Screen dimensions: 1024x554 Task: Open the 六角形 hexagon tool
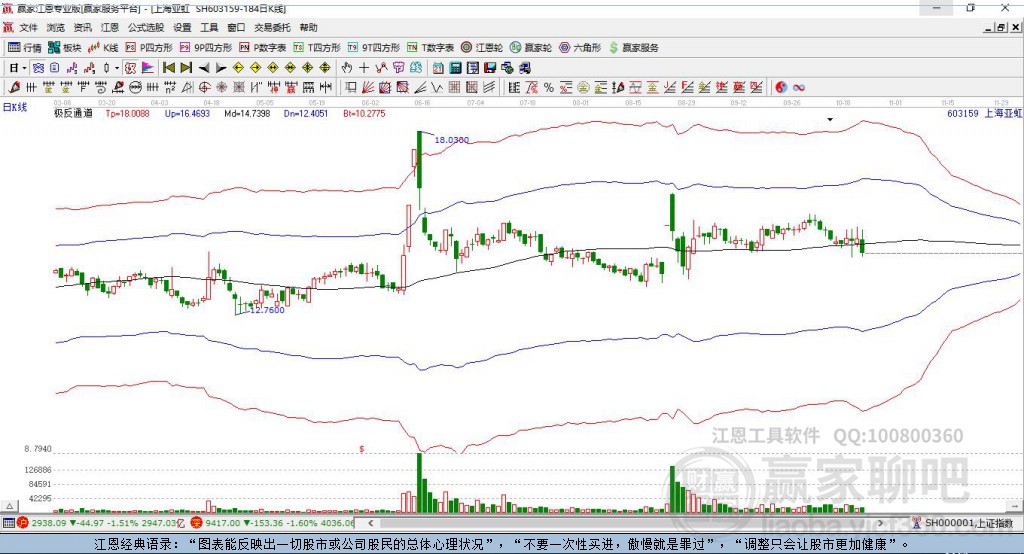tap(580, 48)
